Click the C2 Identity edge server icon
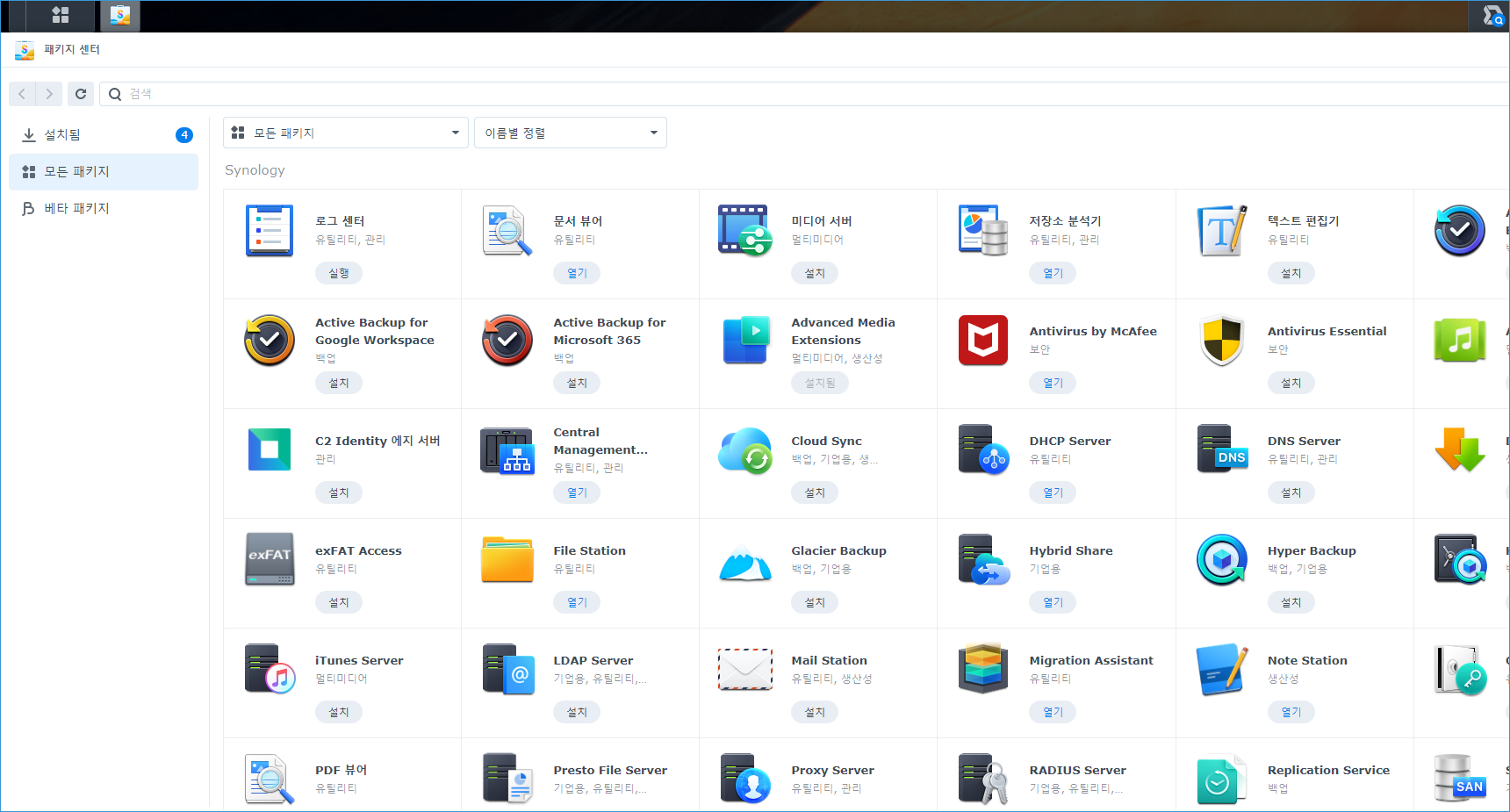This screenshot has height=812, width=1510. pos(270,449)
